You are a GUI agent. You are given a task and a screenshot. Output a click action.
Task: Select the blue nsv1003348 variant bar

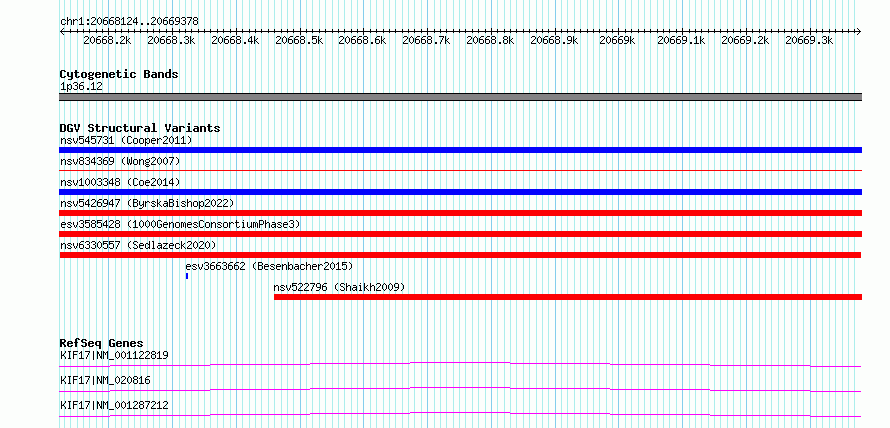(x=460, y=192)
